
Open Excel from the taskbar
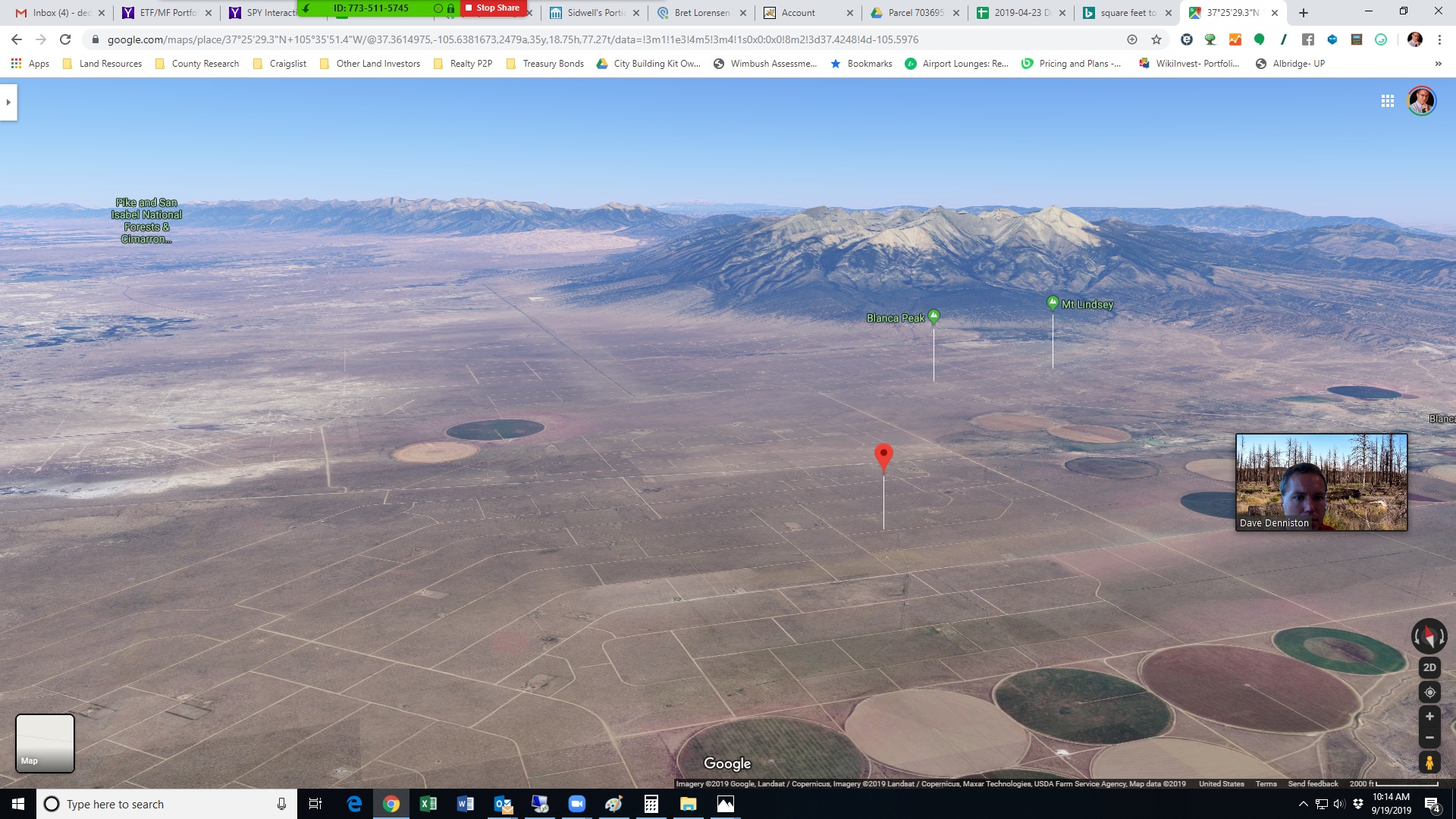[428, 804]
